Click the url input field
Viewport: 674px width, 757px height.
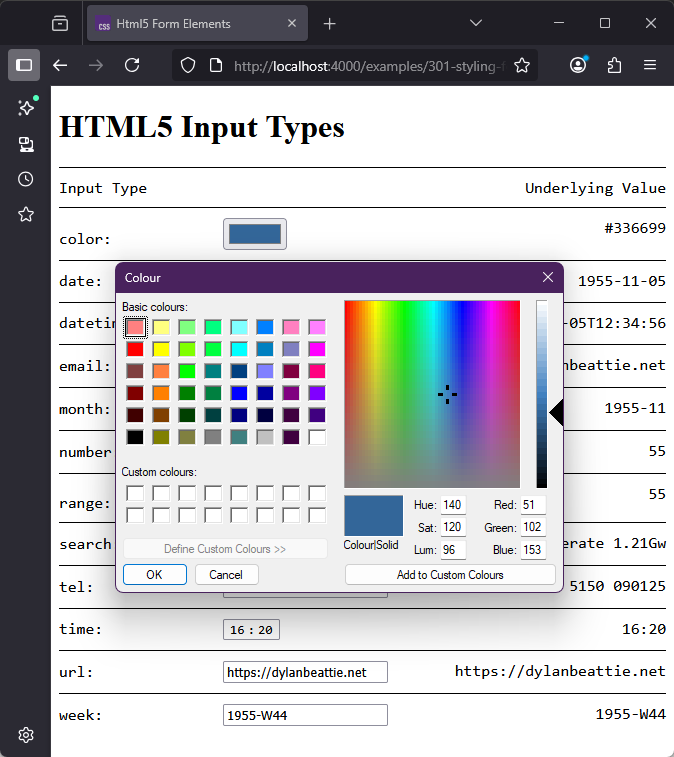click(x=305, y=673)
